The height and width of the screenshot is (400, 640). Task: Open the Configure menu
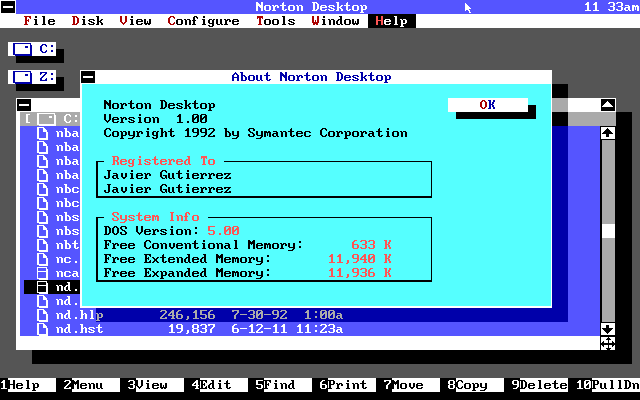coord(203,21)
